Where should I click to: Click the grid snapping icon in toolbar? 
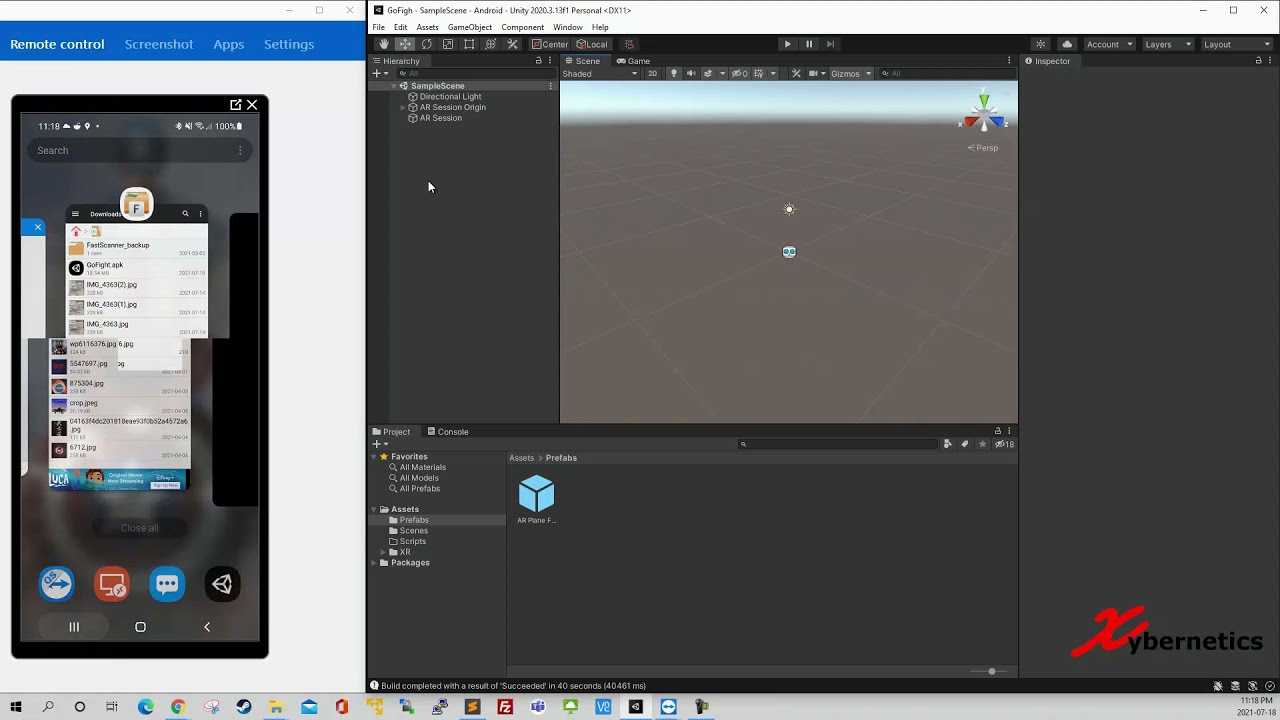(629, 44)
